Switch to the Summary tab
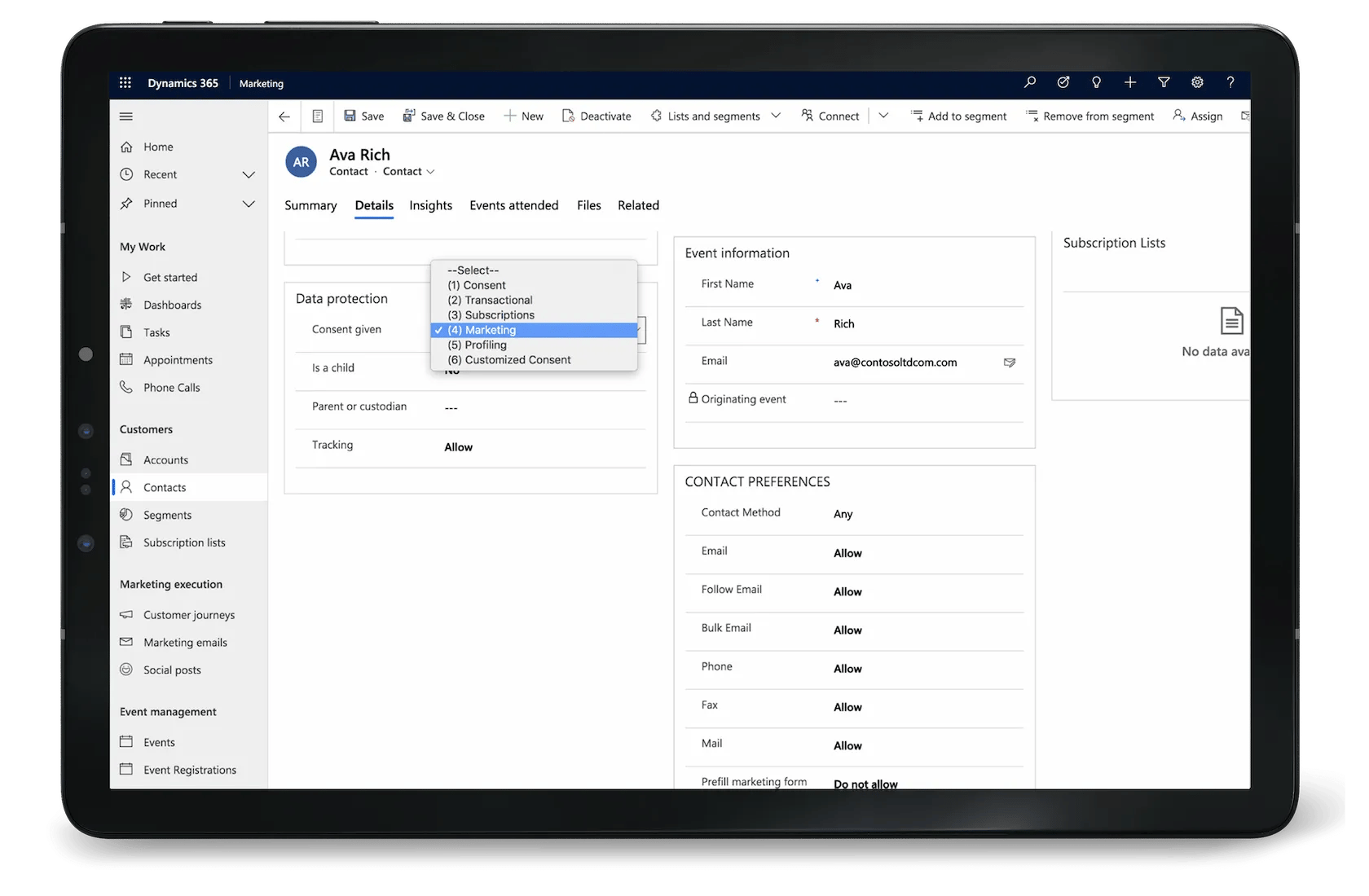The image size is (1369, 896). tap(310, 205)
